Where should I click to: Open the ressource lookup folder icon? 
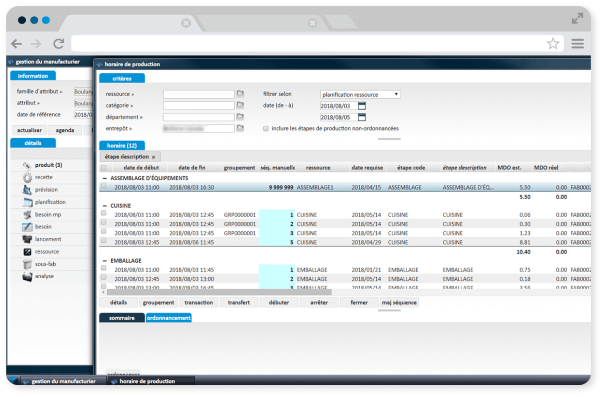point(240,93)
